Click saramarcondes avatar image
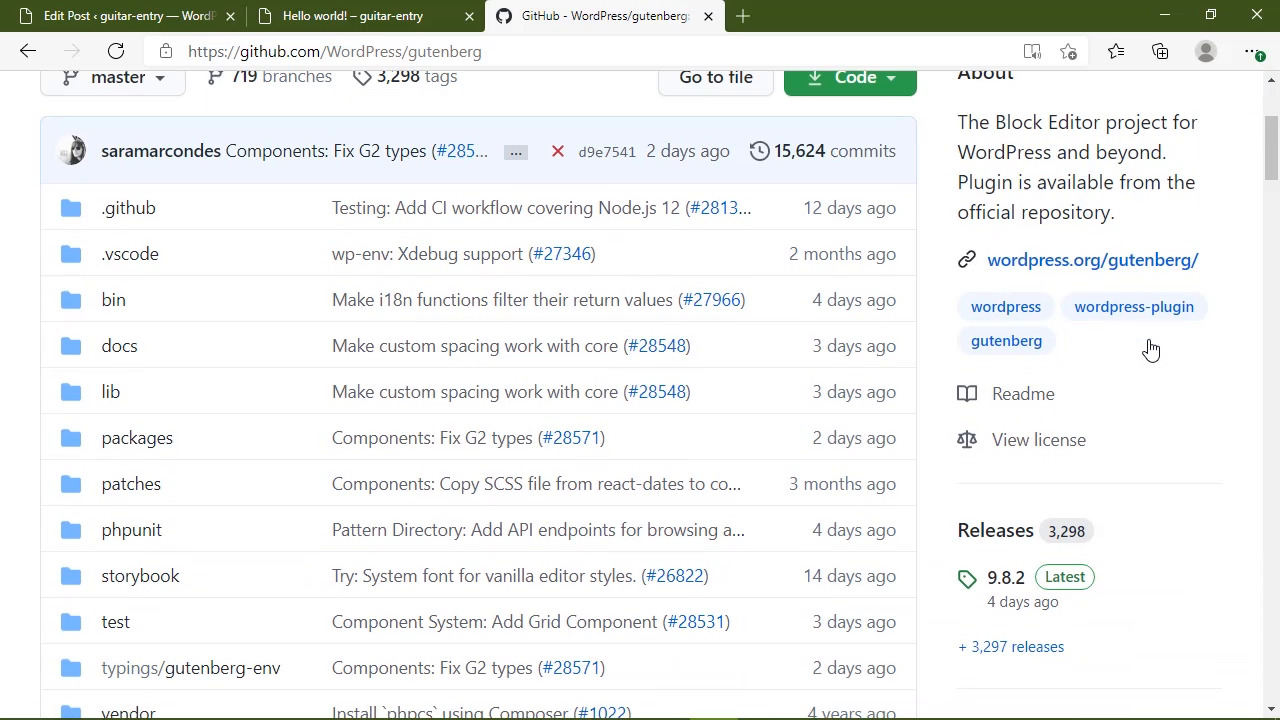 72,151
